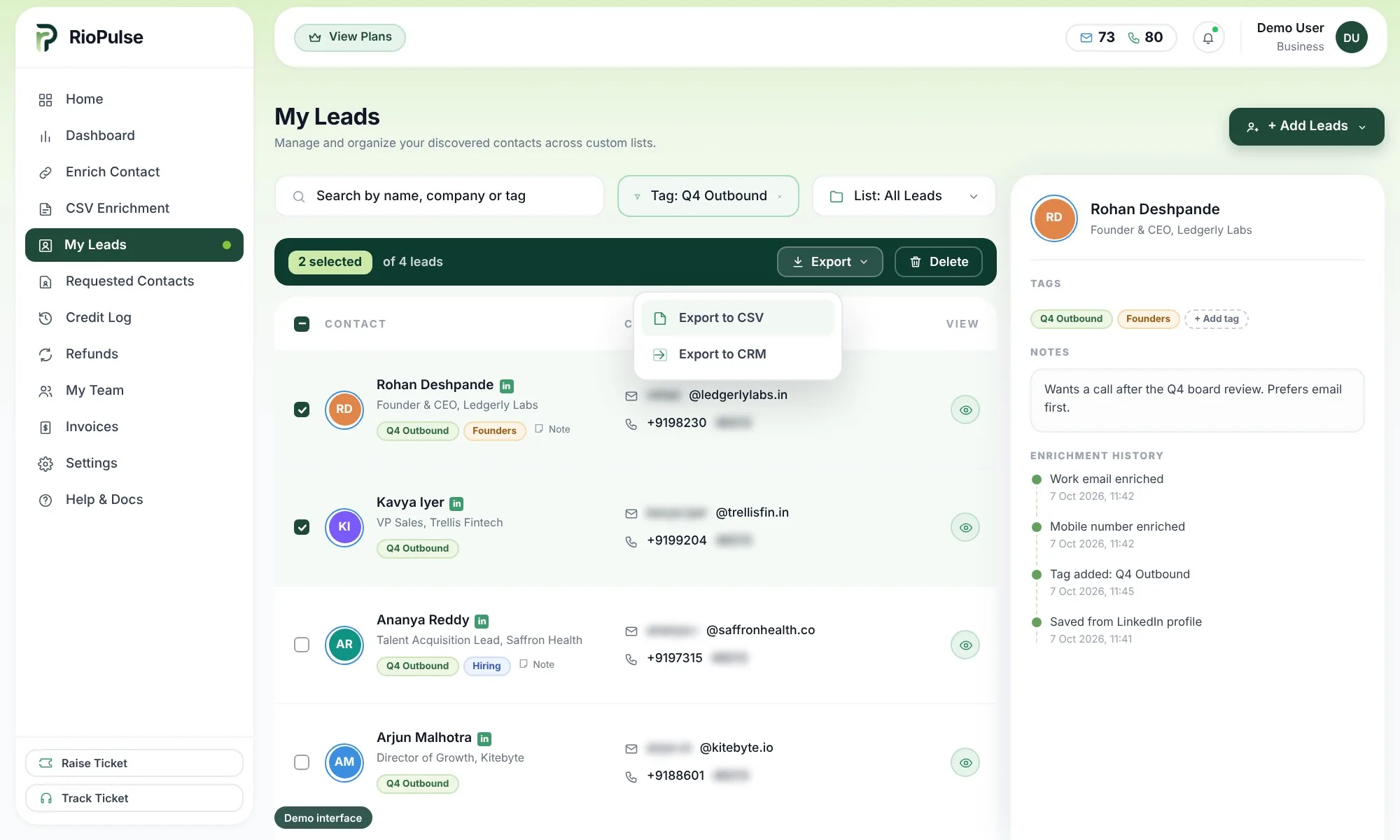1400x840 pixels.
Task: Open Arjun Malhotra's LinkedIn icon
Action: tap(484, 738)
